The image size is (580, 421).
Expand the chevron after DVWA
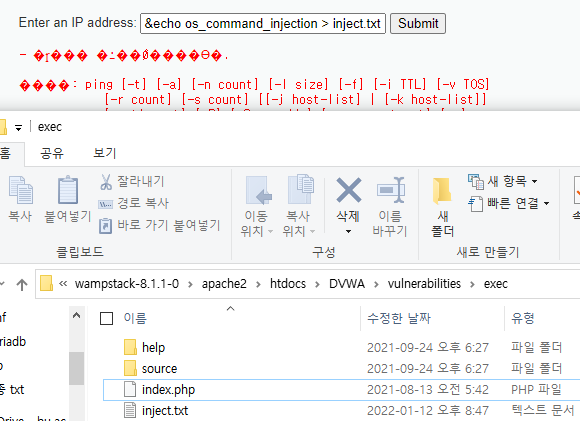(x=376, y=284)
